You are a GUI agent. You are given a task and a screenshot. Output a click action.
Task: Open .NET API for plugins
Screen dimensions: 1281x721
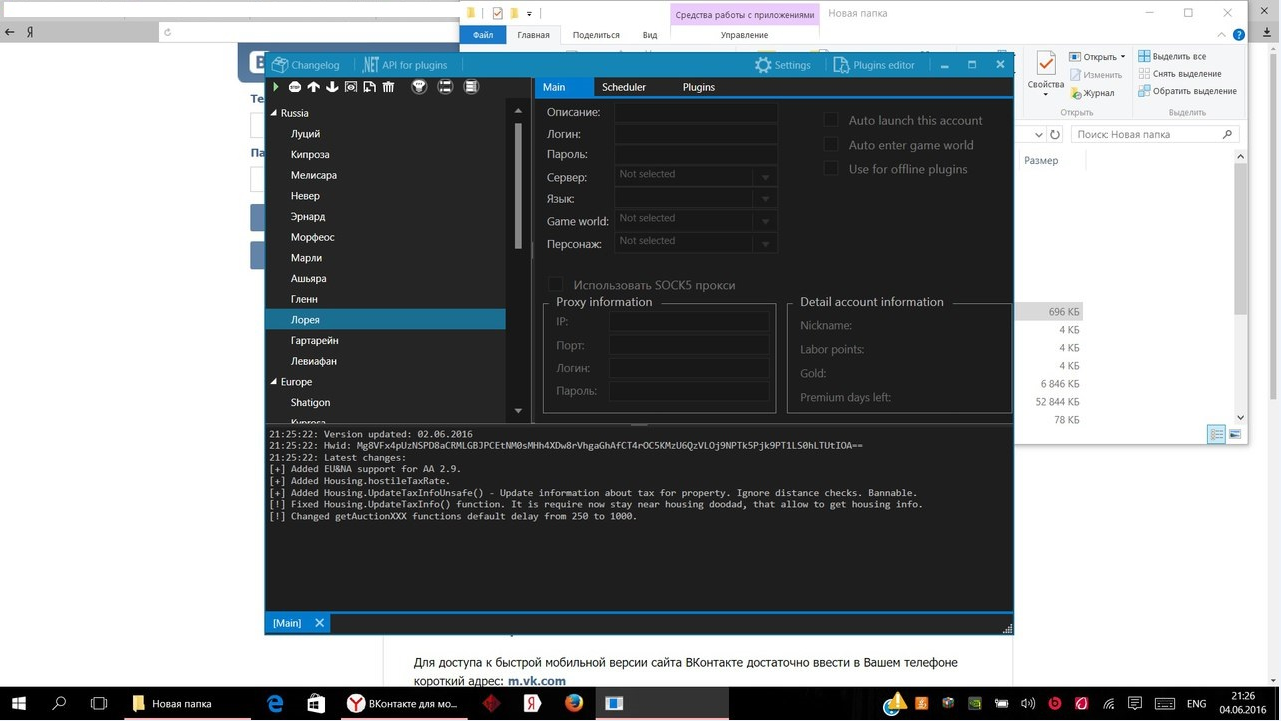click(x=405, y=65)
